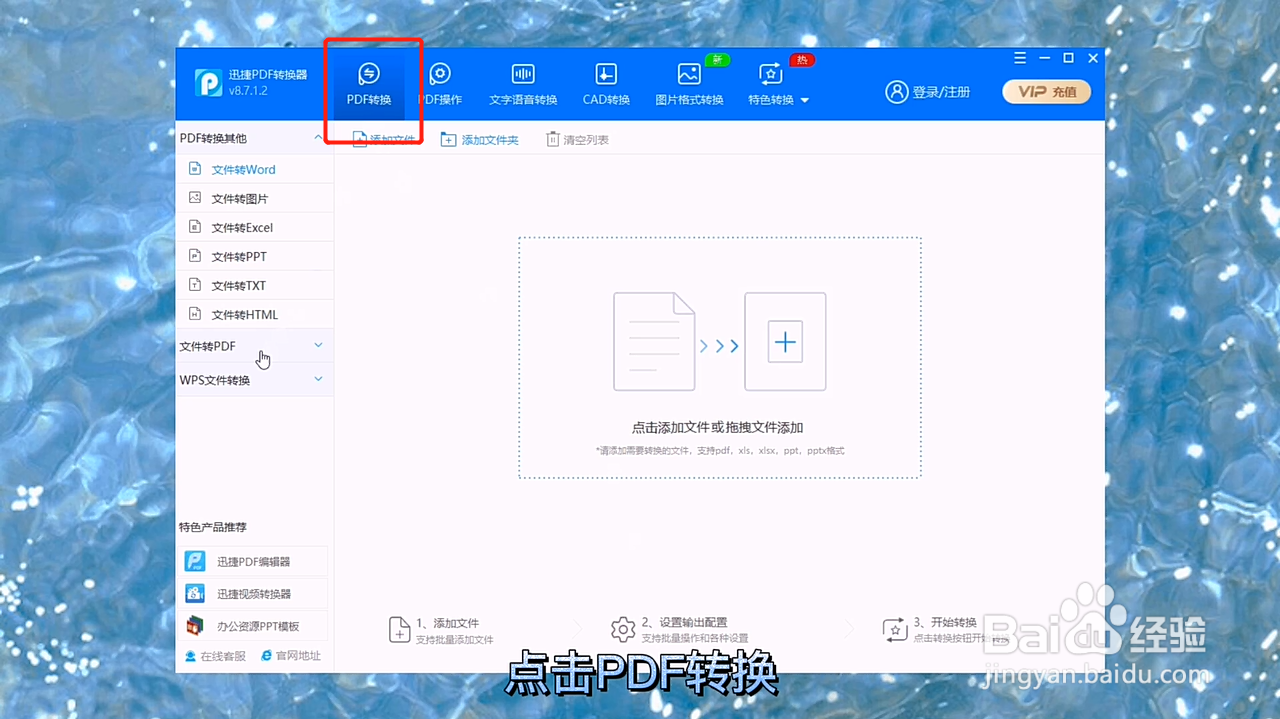Click 点击添加文件或拖拽文件添加 text

point(718,427)
